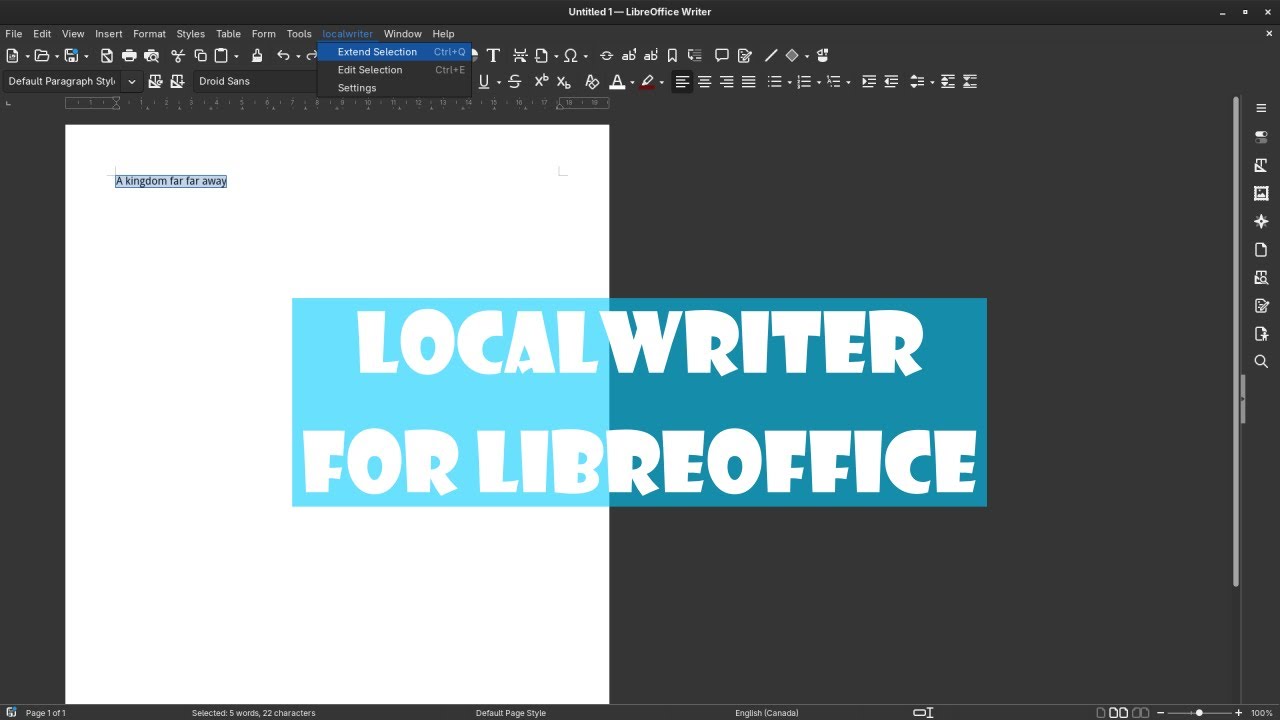1280x720 pixels.
Task: Clear direct formatting icon
Action: point(592,82)
